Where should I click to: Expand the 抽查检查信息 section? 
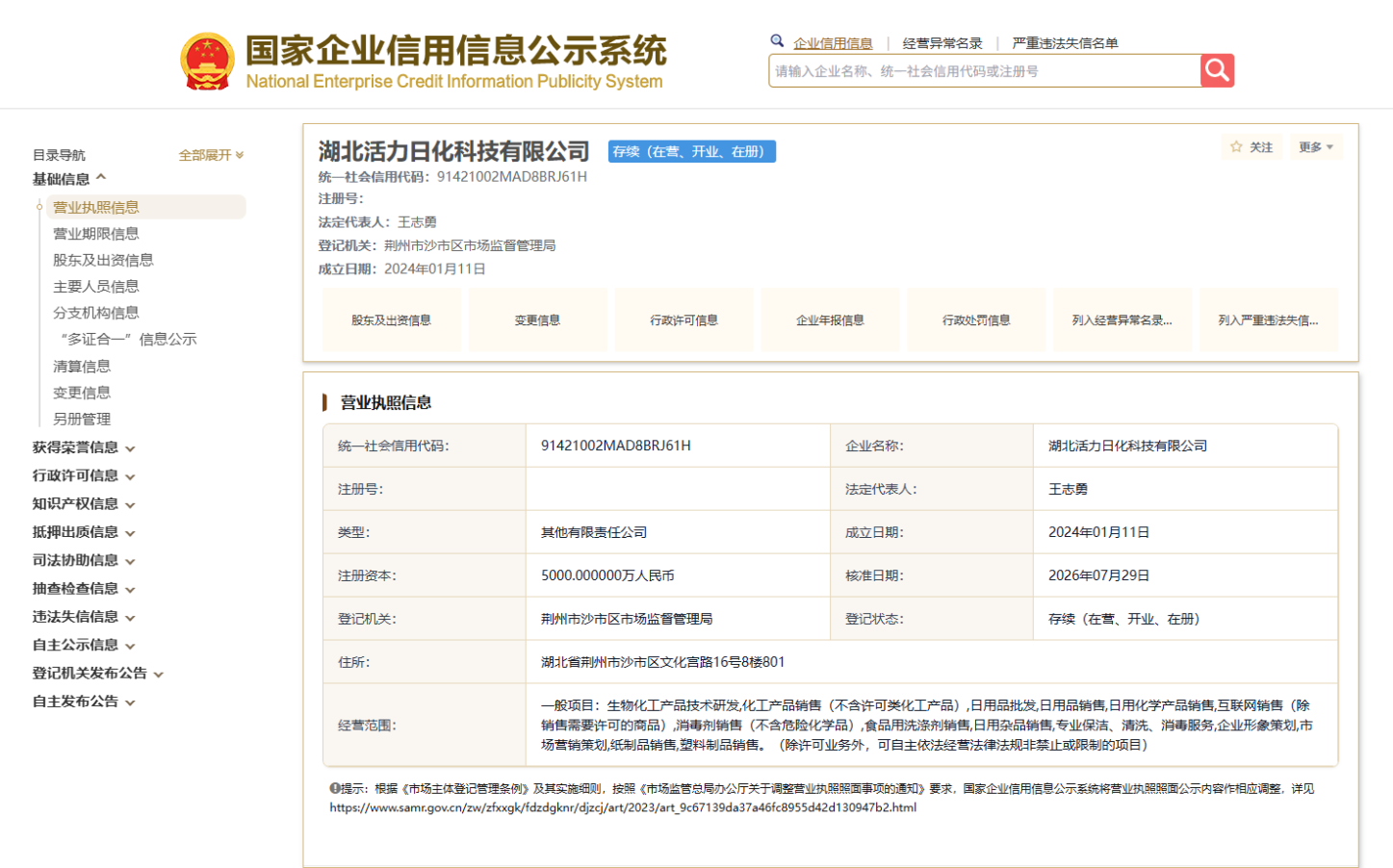(84, 588)
